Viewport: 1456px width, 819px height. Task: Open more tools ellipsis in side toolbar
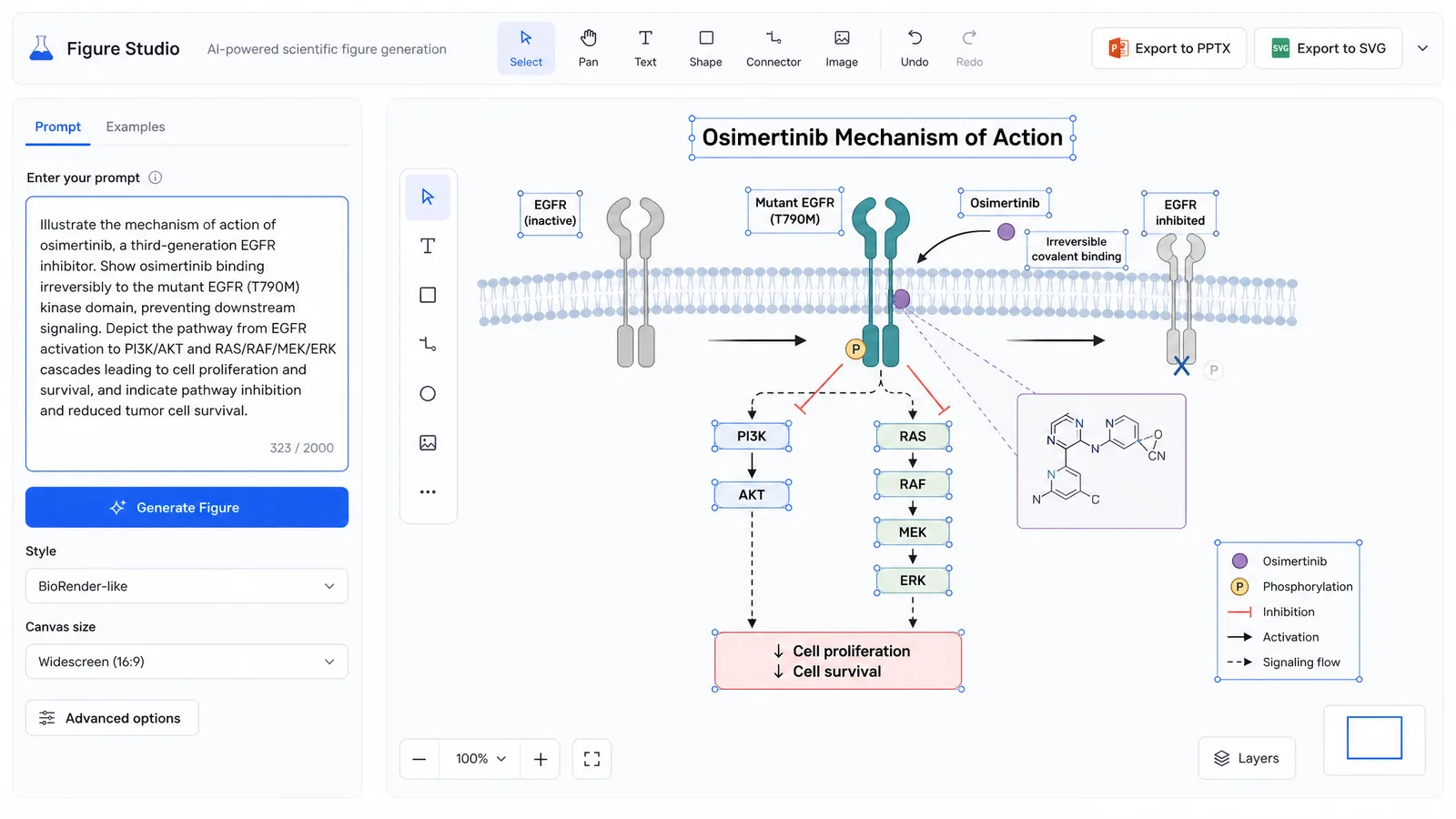428,491
